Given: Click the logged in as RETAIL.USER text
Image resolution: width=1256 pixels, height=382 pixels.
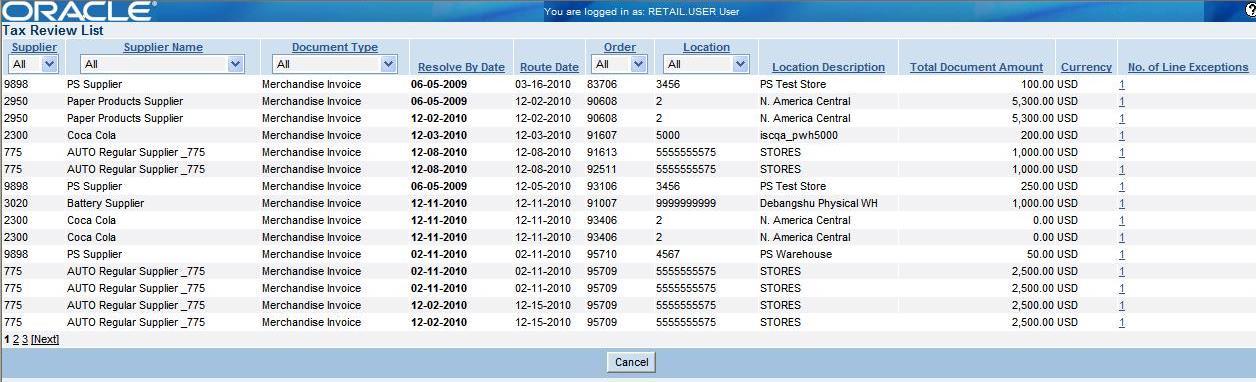Looking at the screenshot, I should click(642, 12).
